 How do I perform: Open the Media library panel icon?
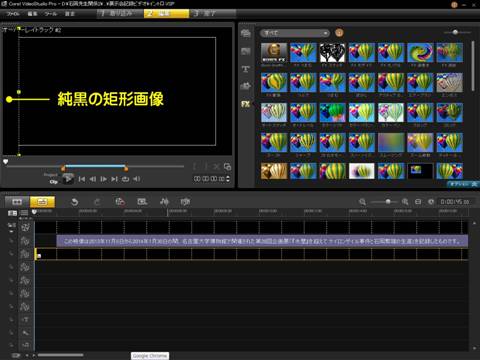[x=246, y=33]
